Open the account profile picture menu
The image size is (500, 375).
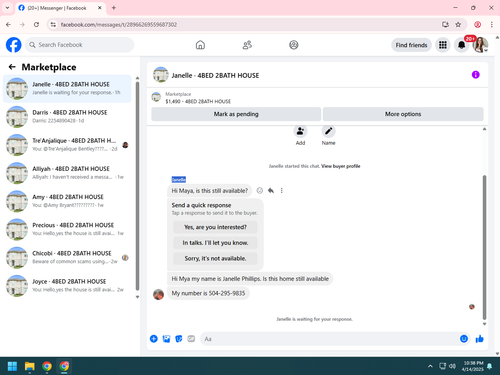point(480,45)
